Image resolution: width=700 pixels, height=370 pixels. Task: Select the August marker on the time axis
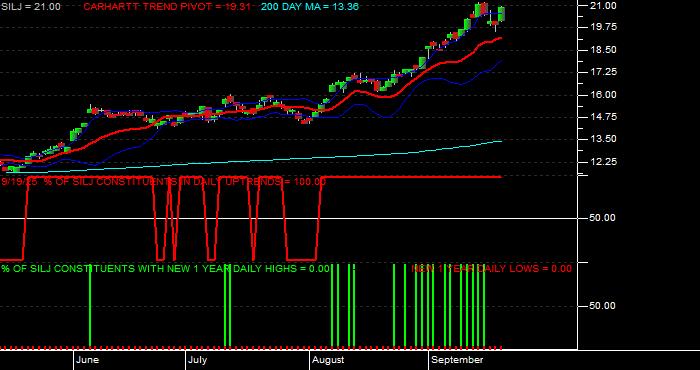[x=328, y=360]
